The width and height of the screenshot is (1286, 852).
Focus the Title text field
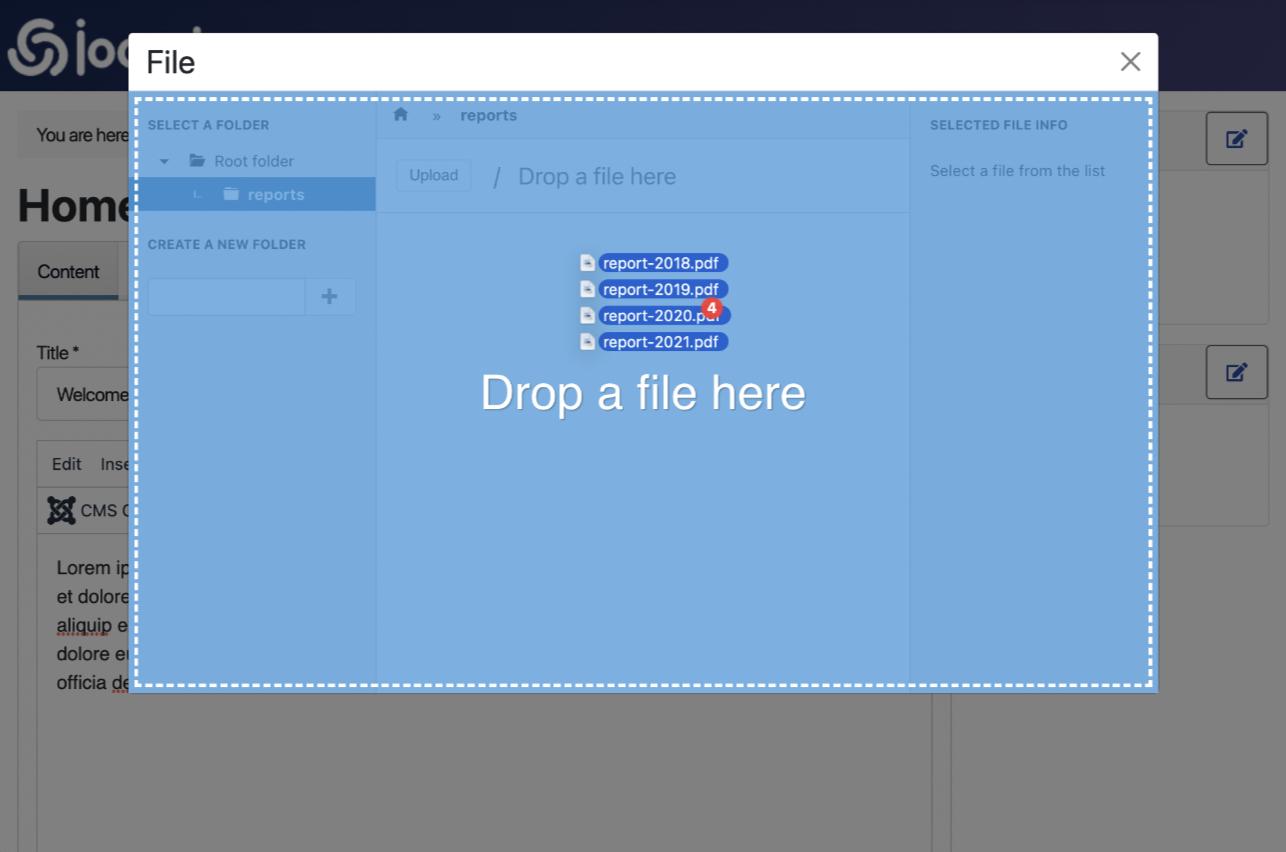click(x=85, y=395)
